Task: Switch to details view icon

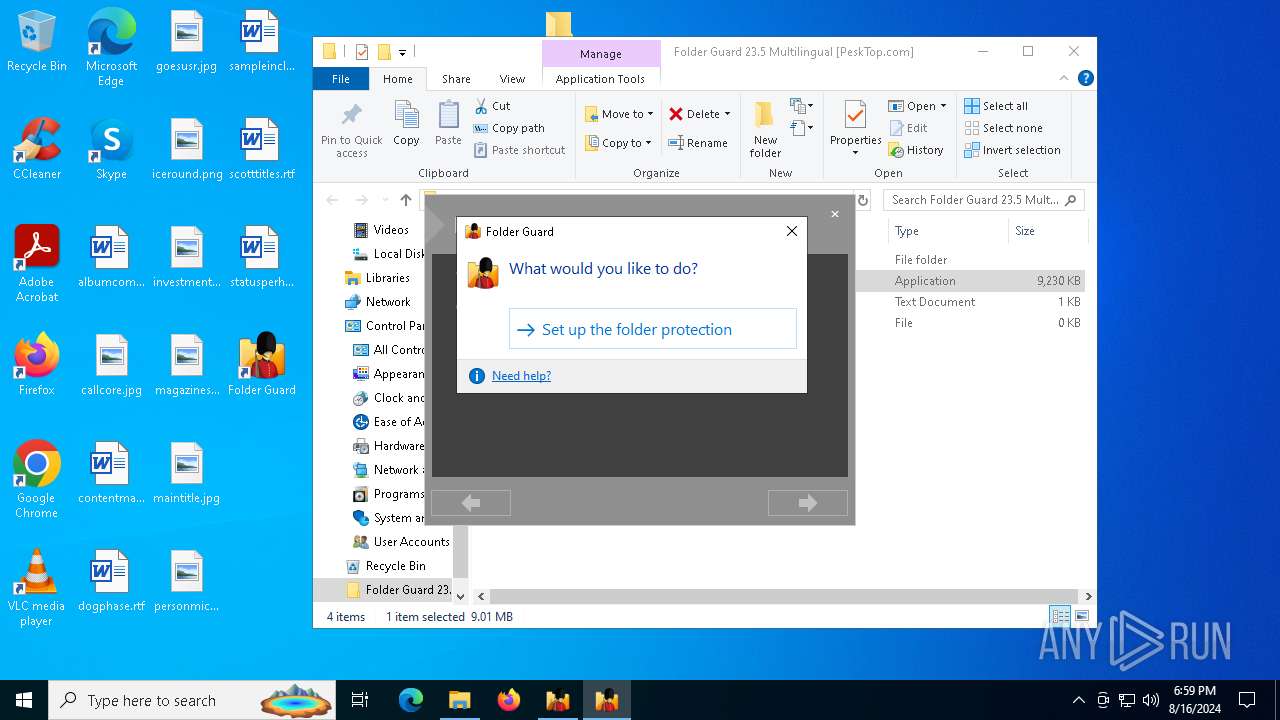Action: point(1059,616)
